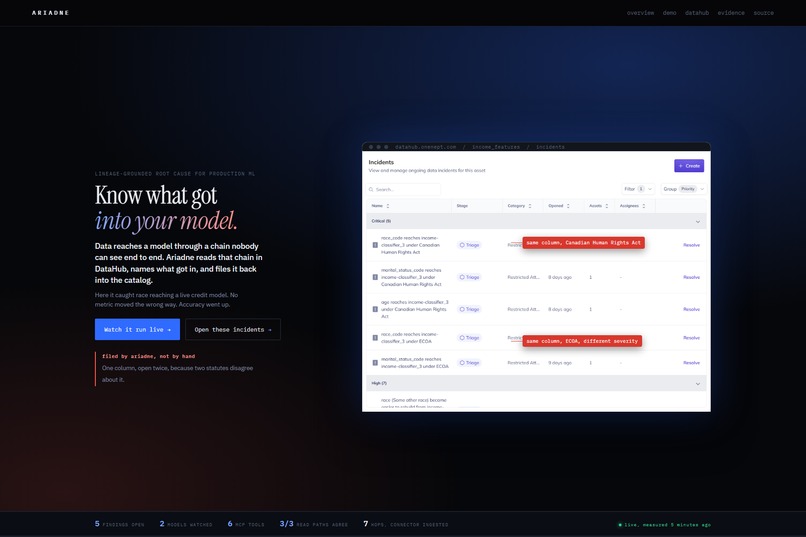Open incident 'race_code reaches income-classifier_3 under Canadian Human Rights Act'

pos(410,245)
